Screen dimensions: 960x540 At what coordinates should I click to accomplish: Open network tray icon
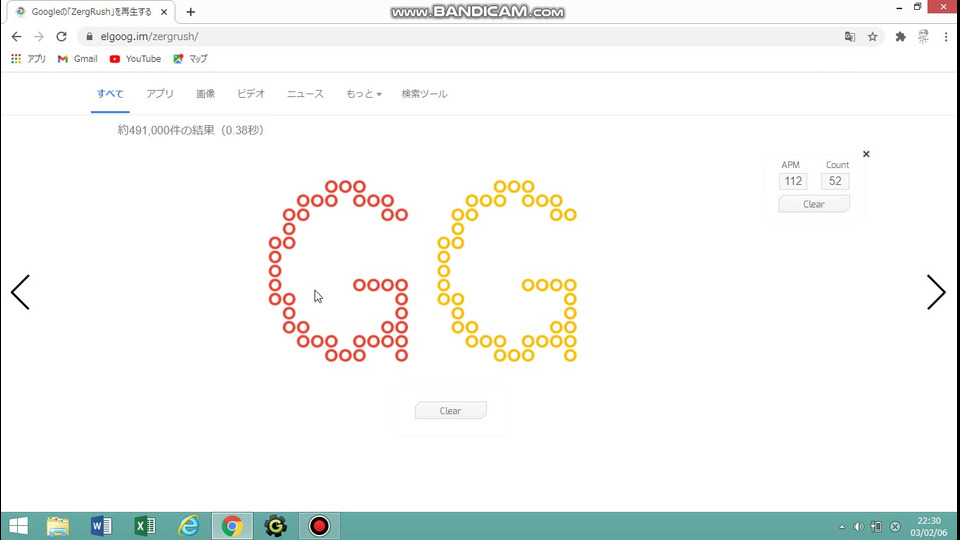876,527
